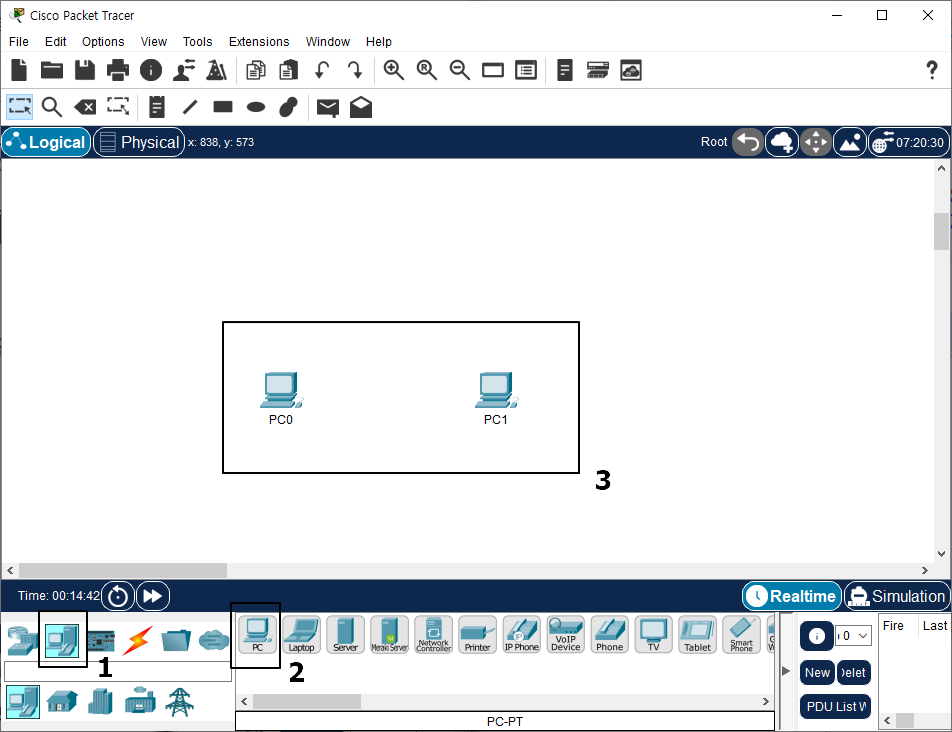Open the Edit menu

click(x=55, y=41)
